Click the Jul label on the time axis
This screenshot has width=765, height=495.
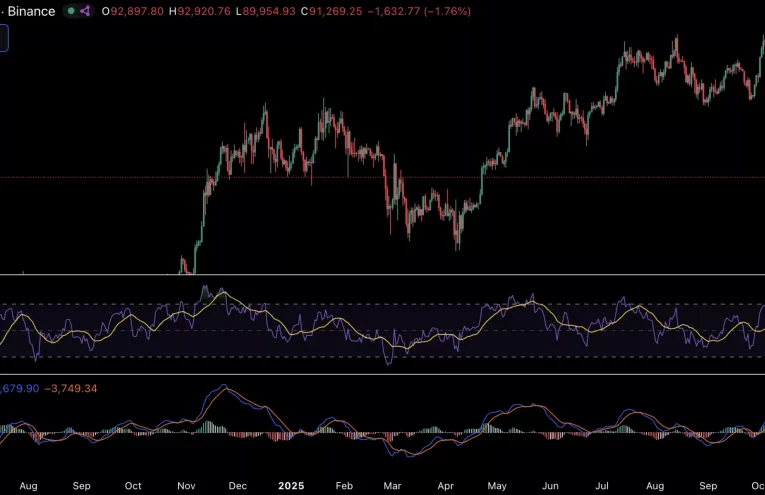click(602, 485)
